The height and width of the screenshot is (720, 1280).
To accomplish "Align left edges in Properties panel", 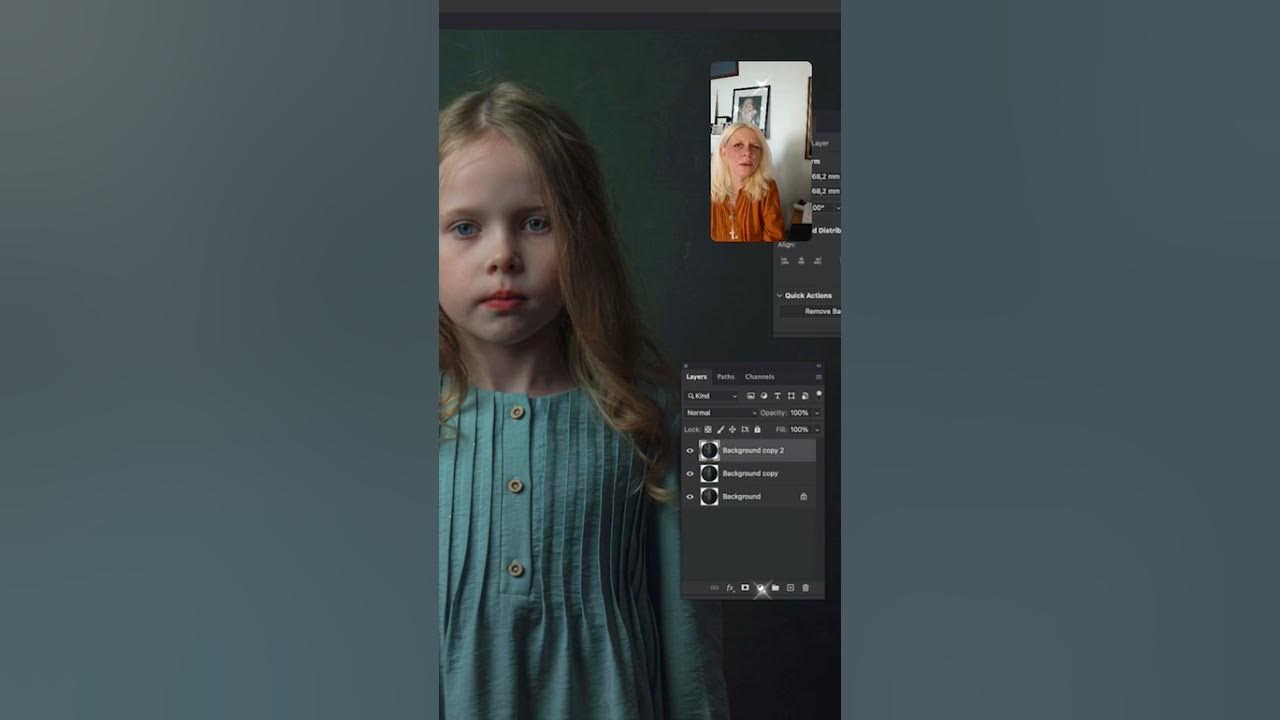I will [785, 261].
